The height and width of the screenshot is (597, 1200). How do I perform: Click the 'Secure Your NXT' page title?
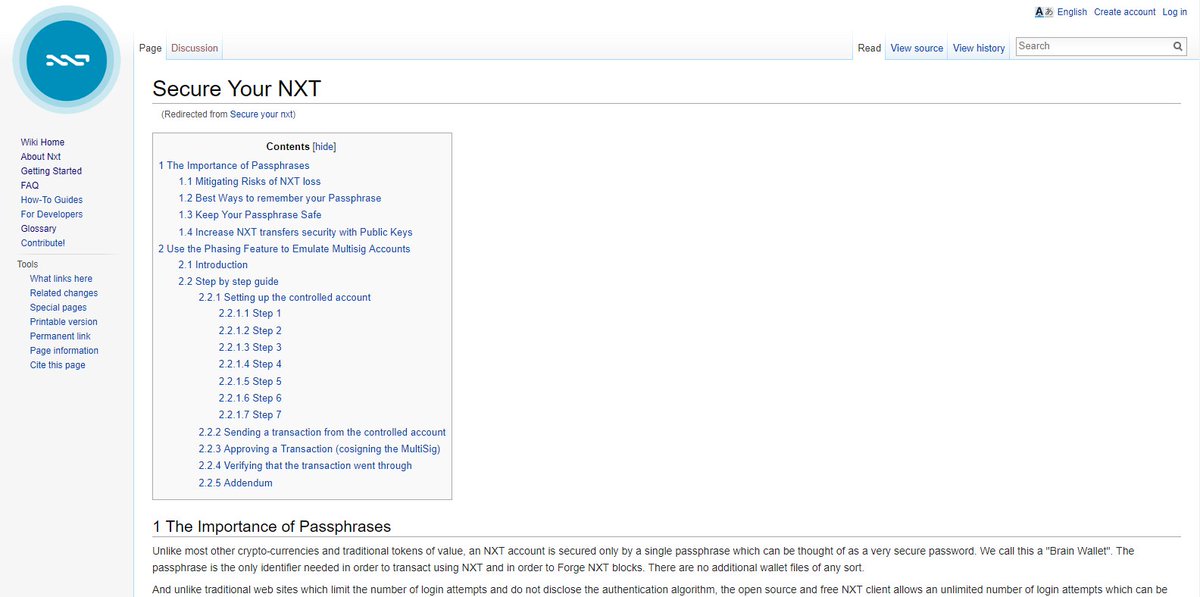pos(237,88)
